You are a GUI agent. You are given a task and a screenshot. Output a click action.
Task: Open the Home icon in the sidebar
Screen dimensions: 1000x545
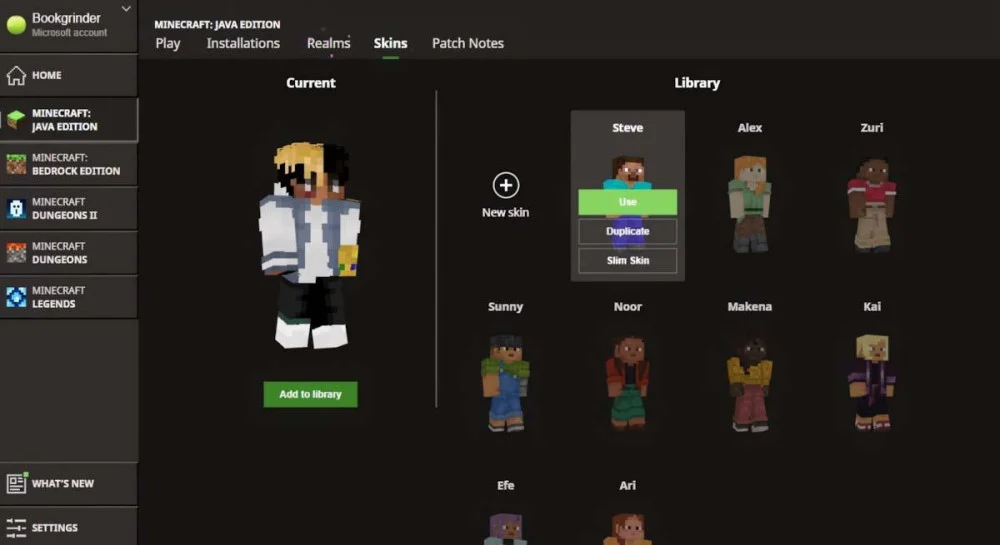16,75
